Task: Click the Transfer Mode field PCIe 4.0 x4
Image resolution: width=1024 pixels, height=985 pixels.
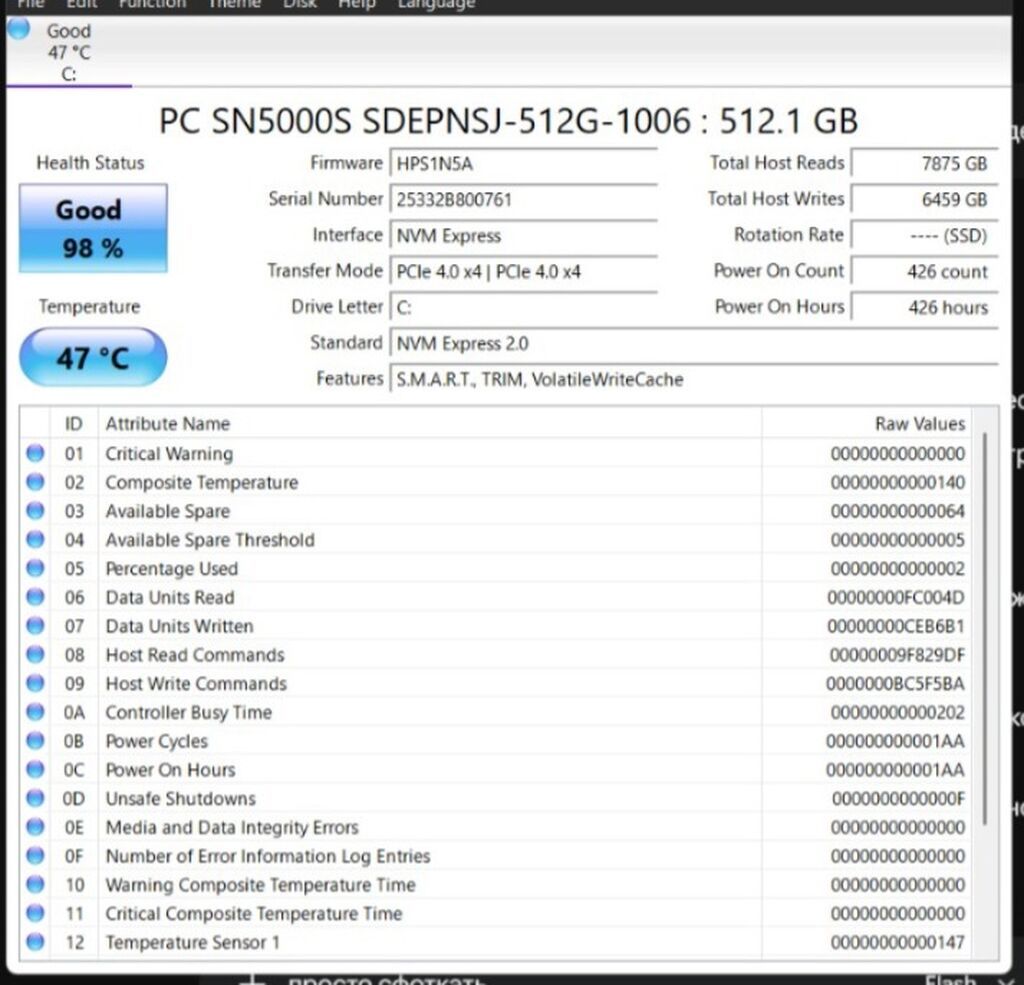Action: click(523, 271)
